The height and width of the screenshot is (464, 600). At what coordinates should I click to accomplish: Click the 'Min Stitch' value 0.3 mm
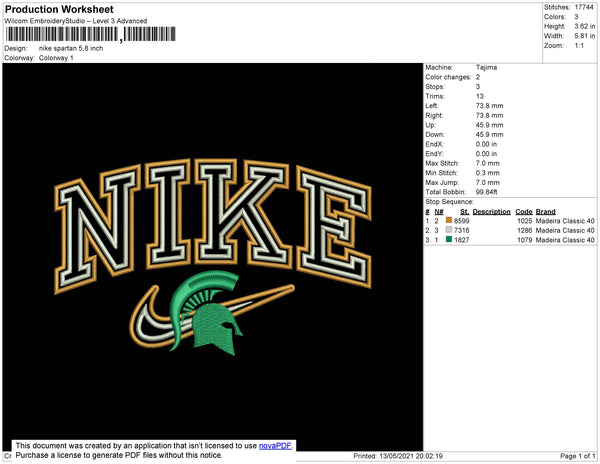click(x=488, y=173)
